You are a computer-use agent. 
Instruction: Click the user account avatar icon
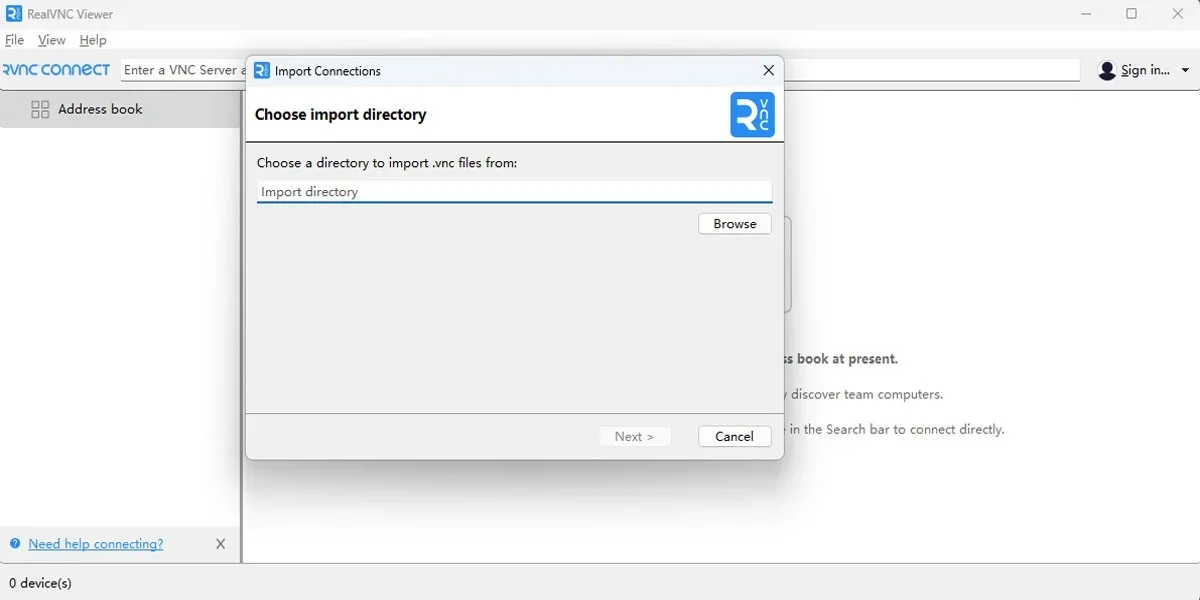pos(1107,70)
